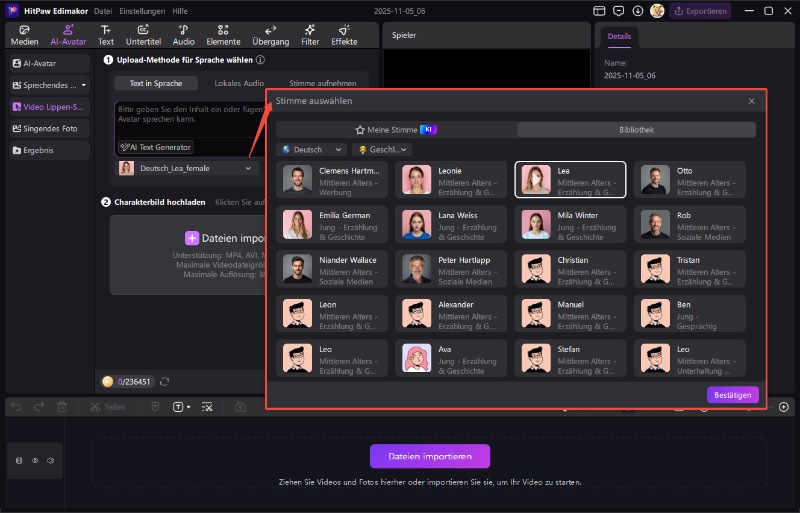The height and width of the screenshot is (513, 800).
Task: Mute the timeline track speaker icon
Action: click(51, 461)
